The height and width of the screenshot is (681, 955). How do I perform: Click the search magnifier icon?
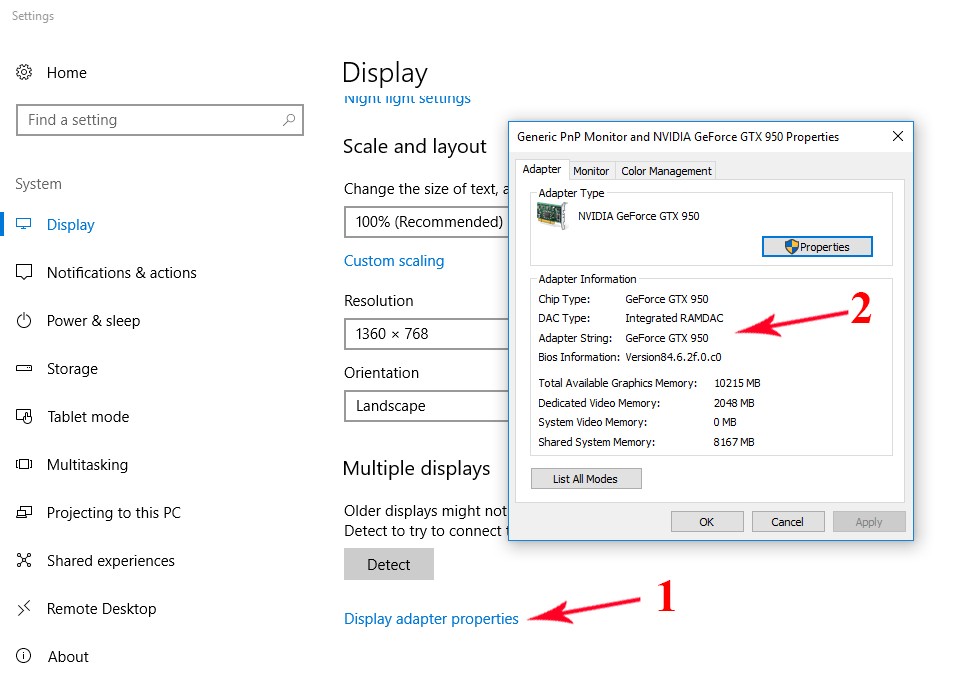tap(289, 119)
